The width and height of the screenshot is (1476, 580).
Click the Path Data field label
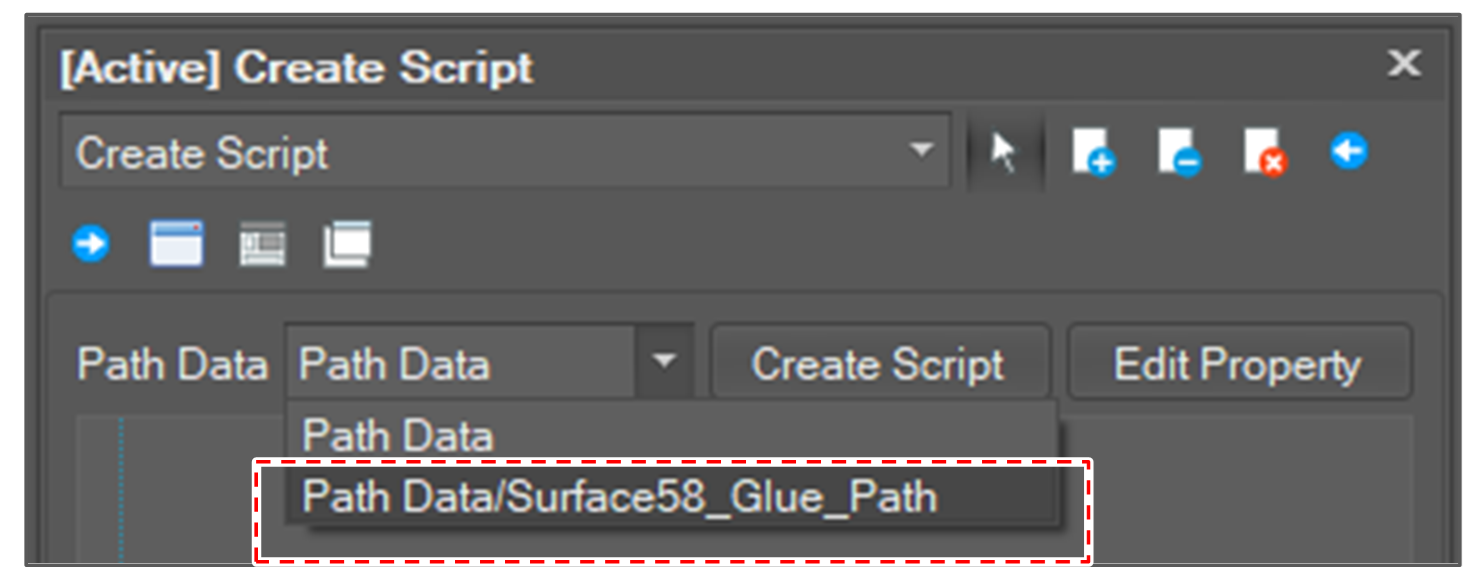coord(172,365)
